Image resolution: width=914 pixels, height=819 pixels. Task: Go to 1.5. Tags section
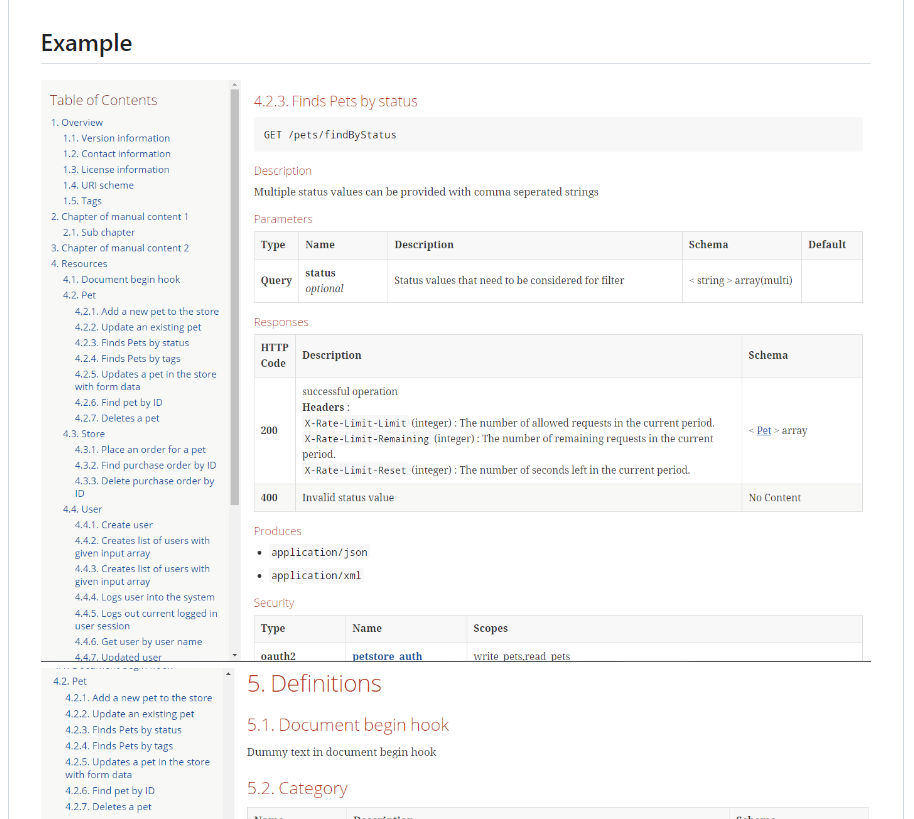(x=82, y=201)
